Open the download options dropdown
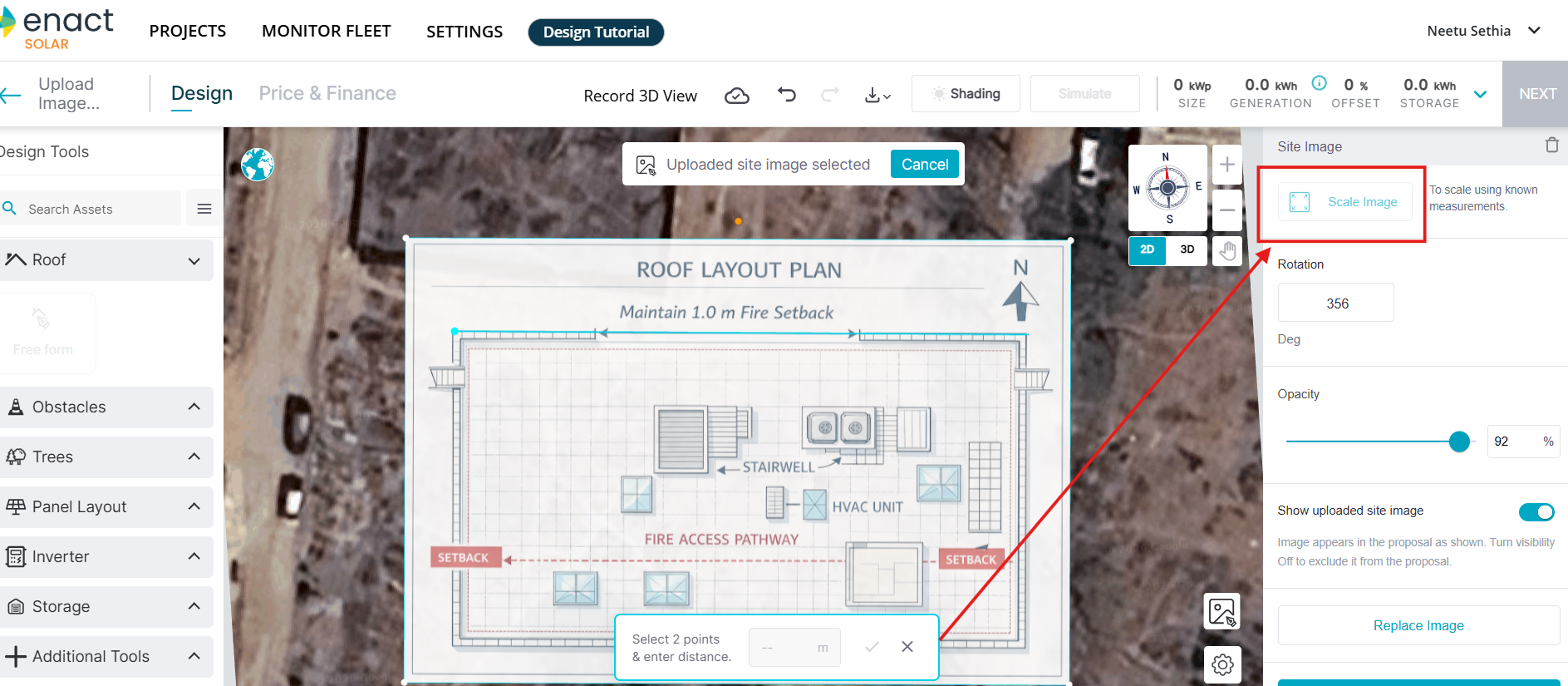Screen dimensions: 1568x686 [877, 96]
